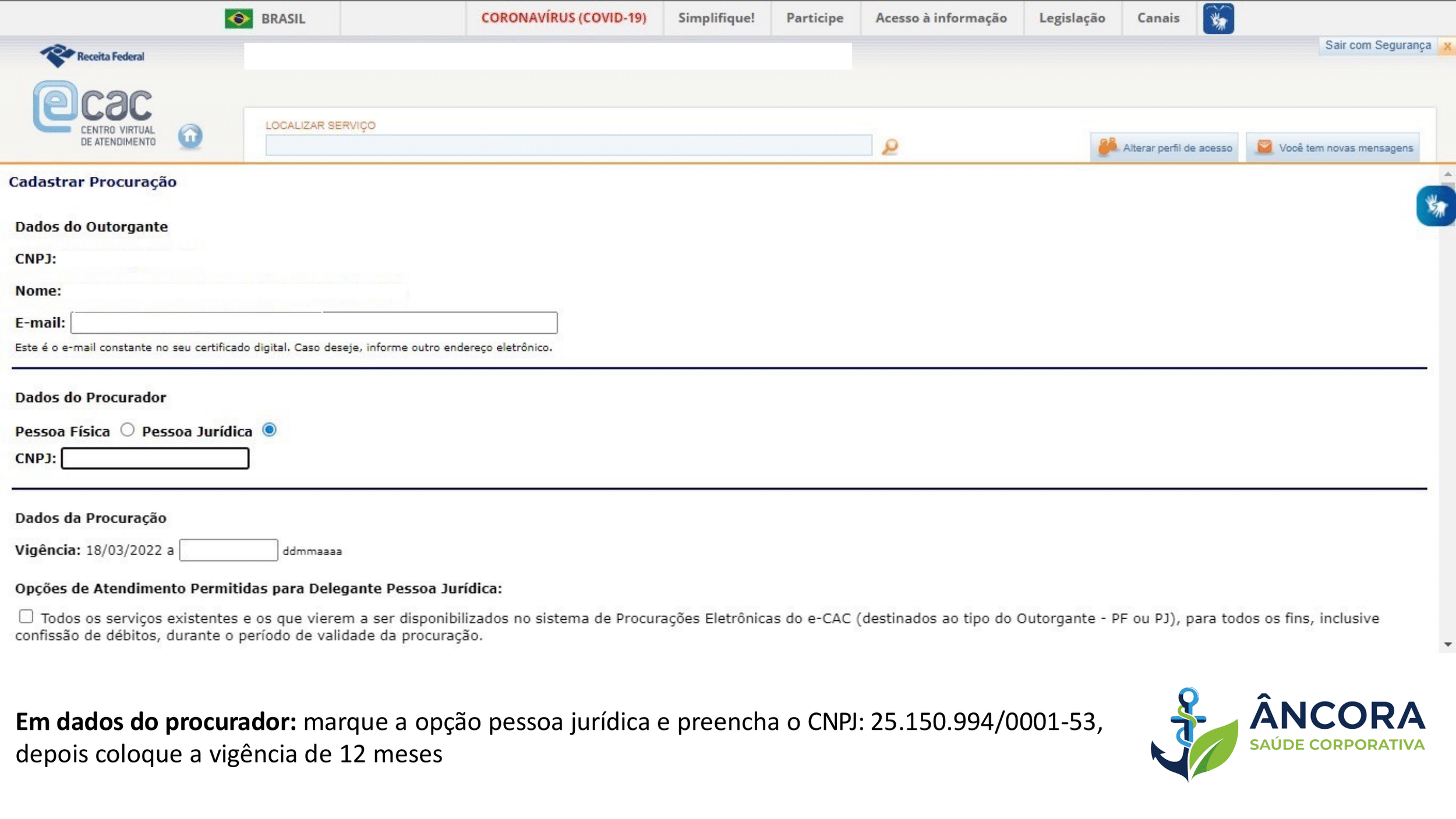The image size is (1456, 819).
Task: Open the Legislação top bar link
Action: 1072,18
